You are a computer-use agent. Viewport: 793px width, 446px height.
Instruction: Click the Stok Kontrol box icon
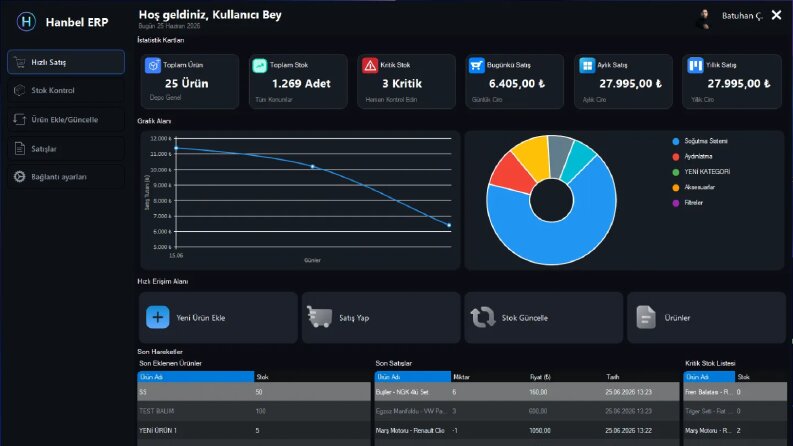[x=20, y=91]
